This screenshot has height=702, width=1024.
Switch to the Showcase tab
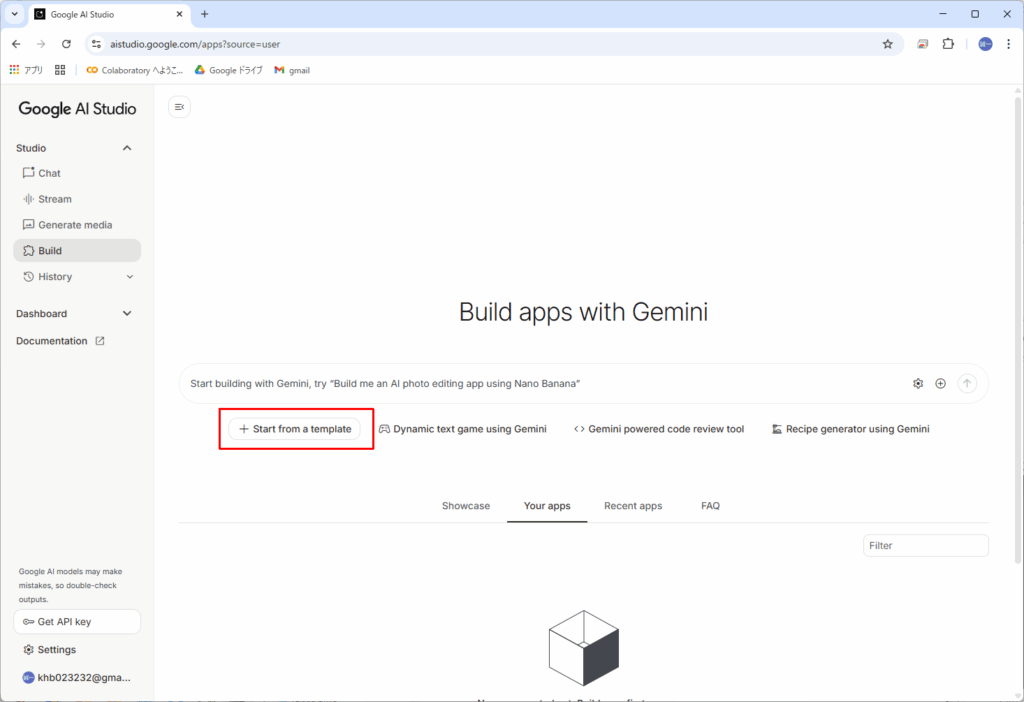click(466, 506)
